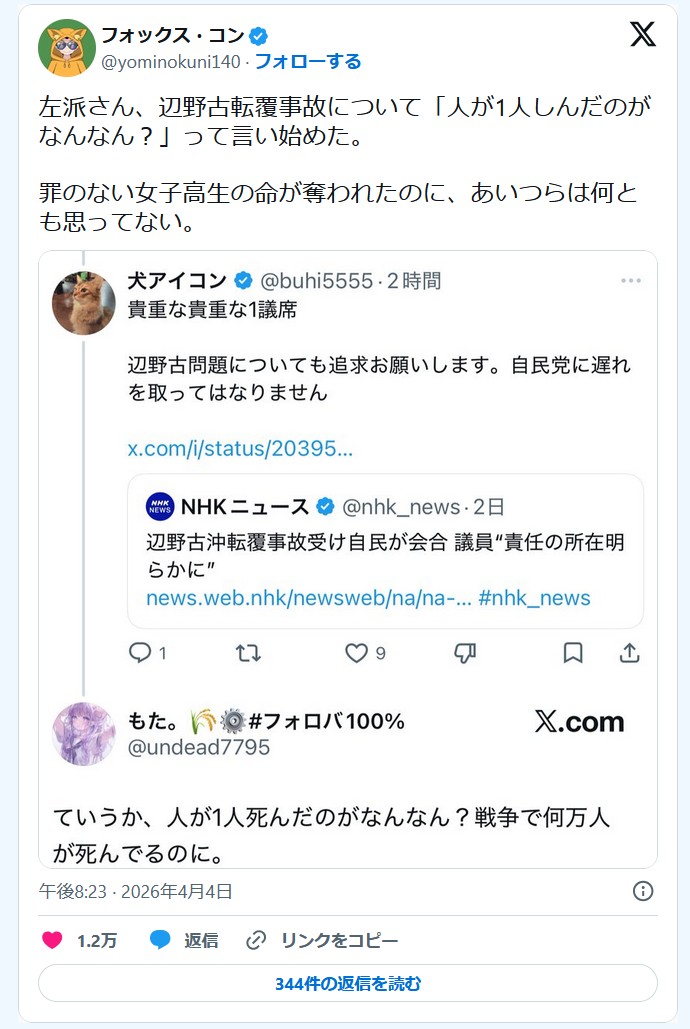Click the フォローする follow link
This screenshot has height=1029, width=690.
pos(308,62)
